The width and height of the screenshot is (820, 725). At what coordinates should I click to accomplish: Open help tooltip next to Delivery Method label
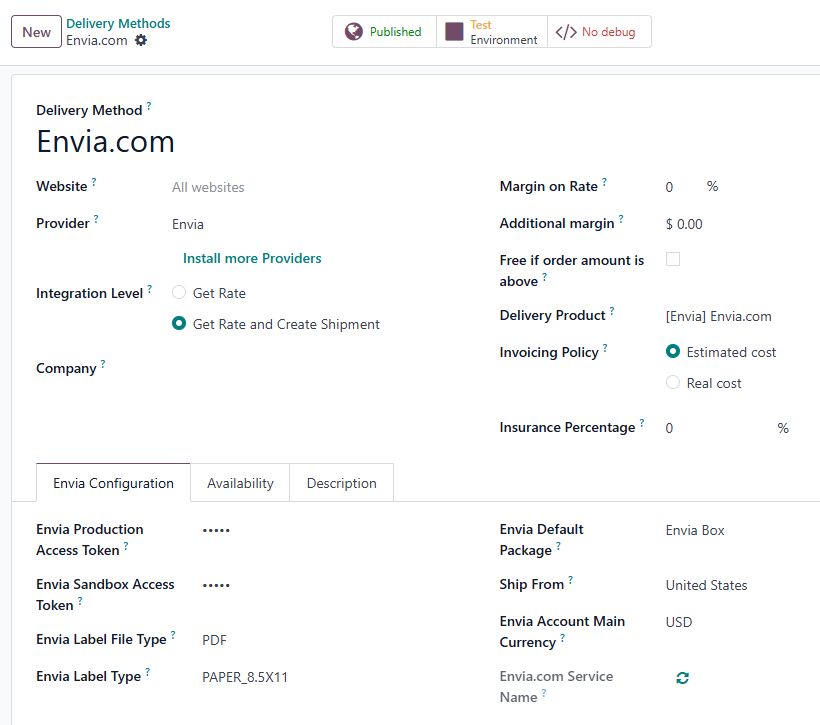tap(149, 105)
